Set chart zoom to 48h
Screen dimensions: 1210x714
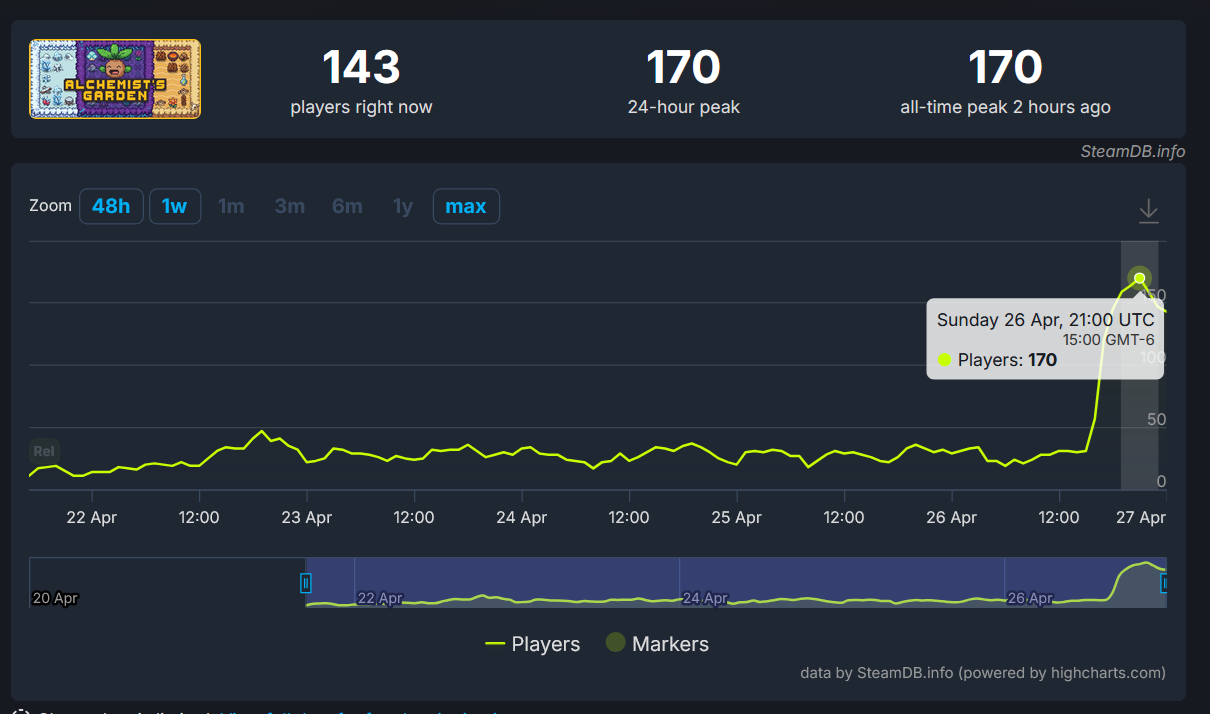pyautogui.click(x=111, y=206)
